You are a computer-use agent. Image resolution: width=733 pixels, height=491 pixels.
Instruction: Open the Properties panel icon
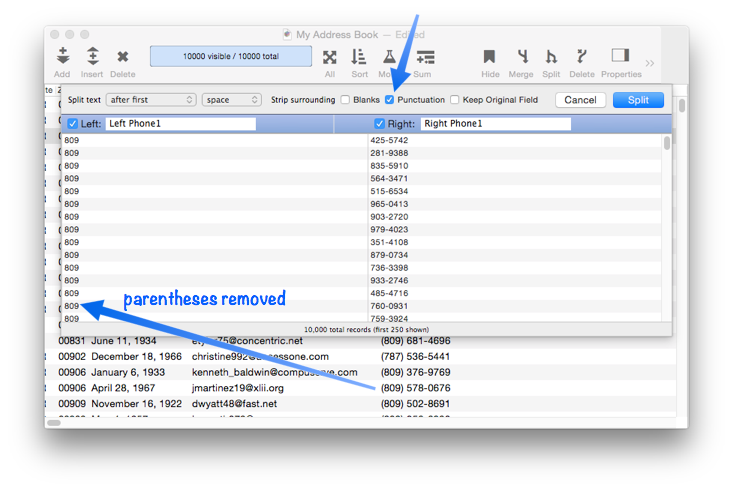tap(620, 58)
